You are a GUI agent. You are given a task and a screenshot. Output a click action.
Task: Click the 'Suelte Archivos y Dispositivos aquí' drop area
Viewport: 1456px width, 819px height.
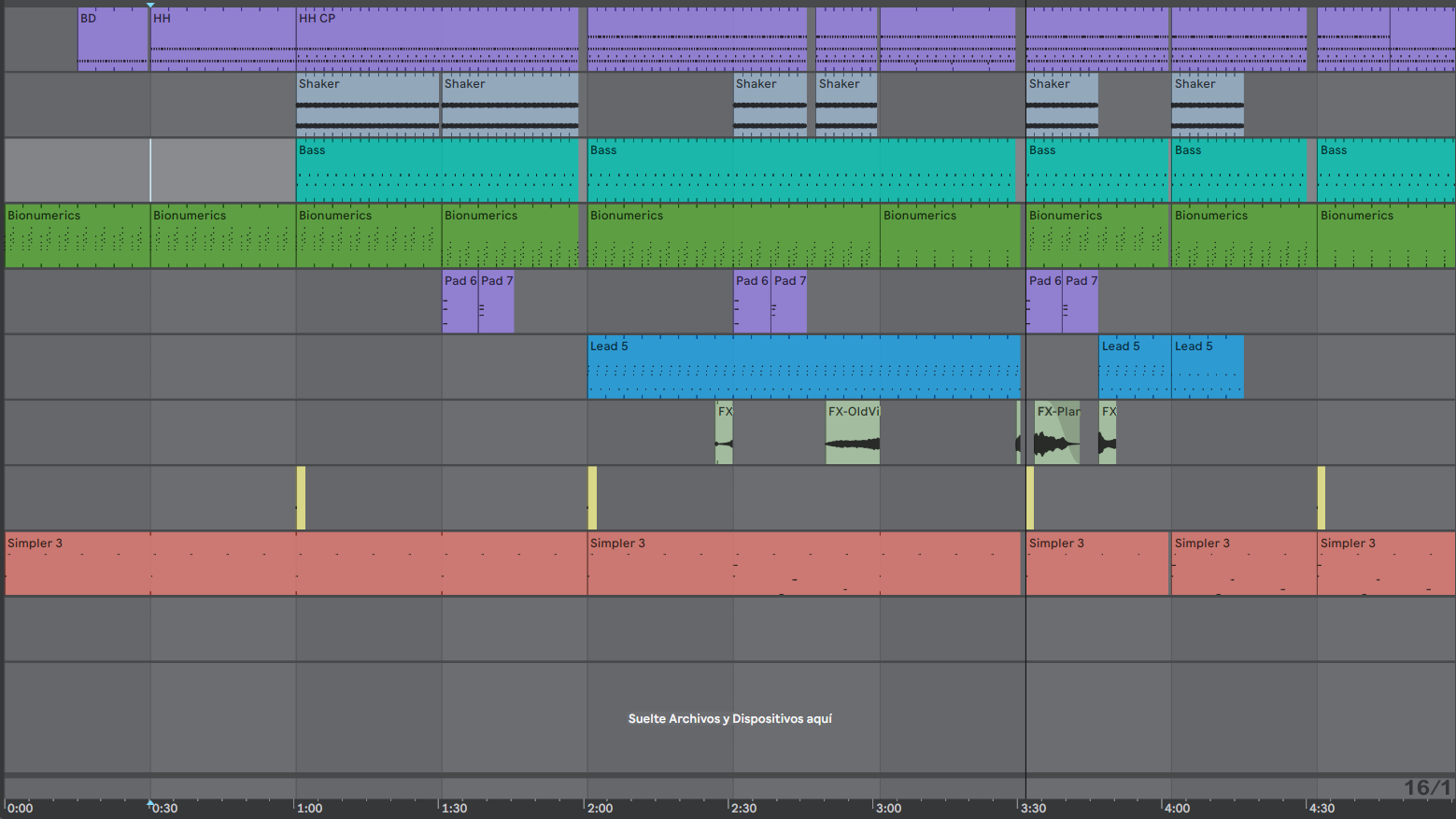729,718
